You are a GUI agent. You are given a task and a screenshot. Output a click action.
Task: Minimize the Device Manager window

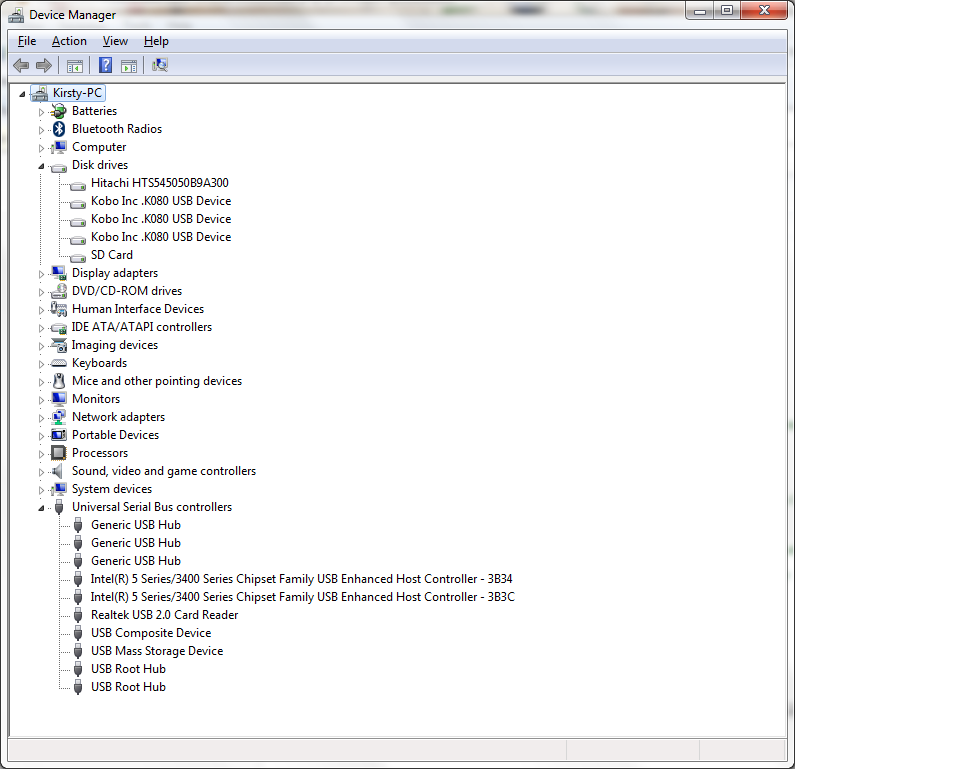[x=700, y=10]
